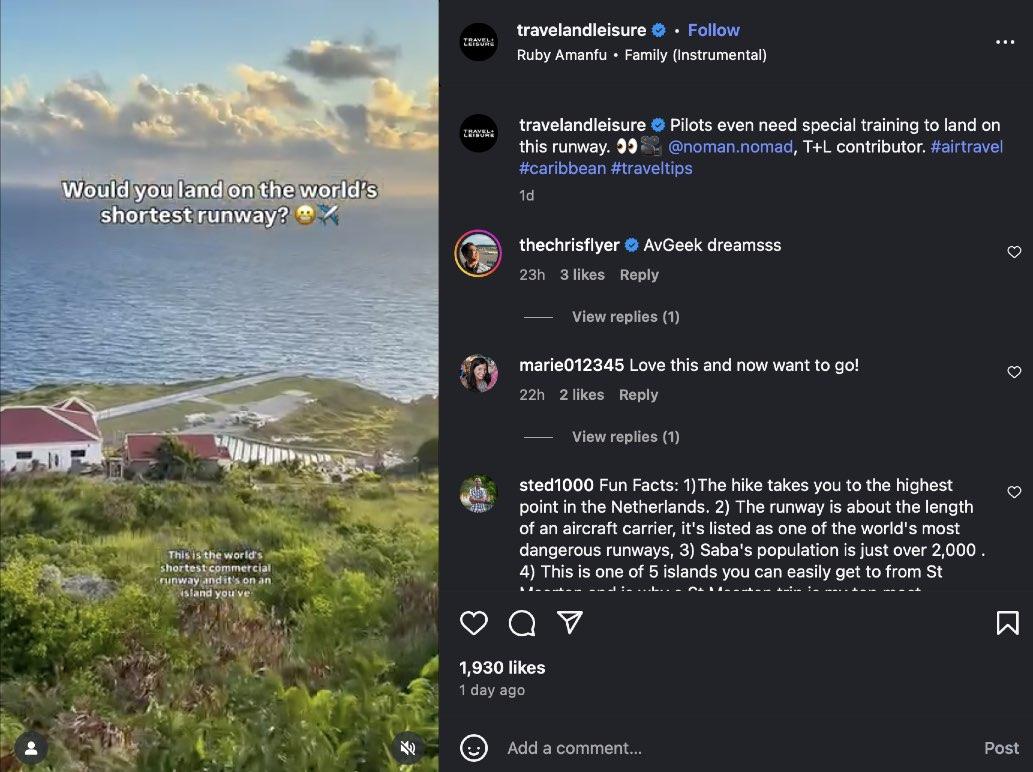
Task: Open the #caribbean hashtag
Action: coord(562,168)
